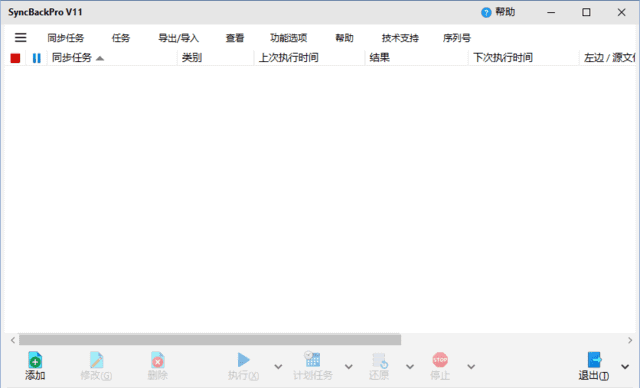Viewport: 640px width, 388px height.
Task: Click the horizontal scrollbar thumb
Action: click(x=210, y=340)
